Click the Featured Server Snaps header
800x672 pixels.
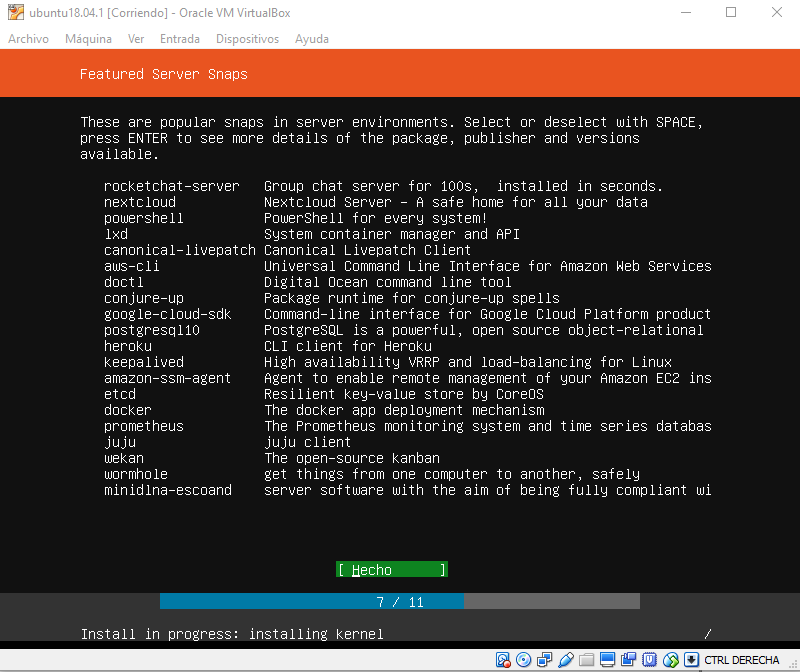[164, 74]
